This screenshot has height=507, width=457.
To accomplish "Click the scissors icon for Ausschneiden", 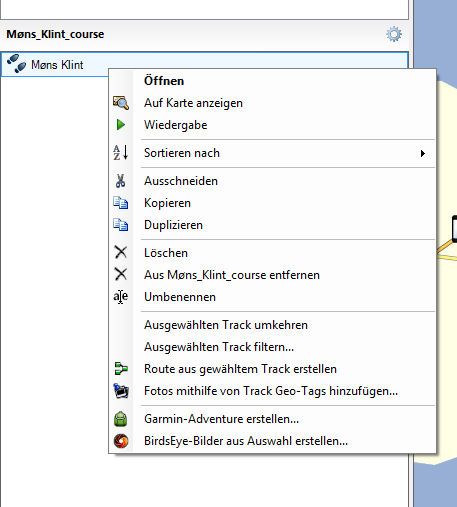I will (121, 181).
